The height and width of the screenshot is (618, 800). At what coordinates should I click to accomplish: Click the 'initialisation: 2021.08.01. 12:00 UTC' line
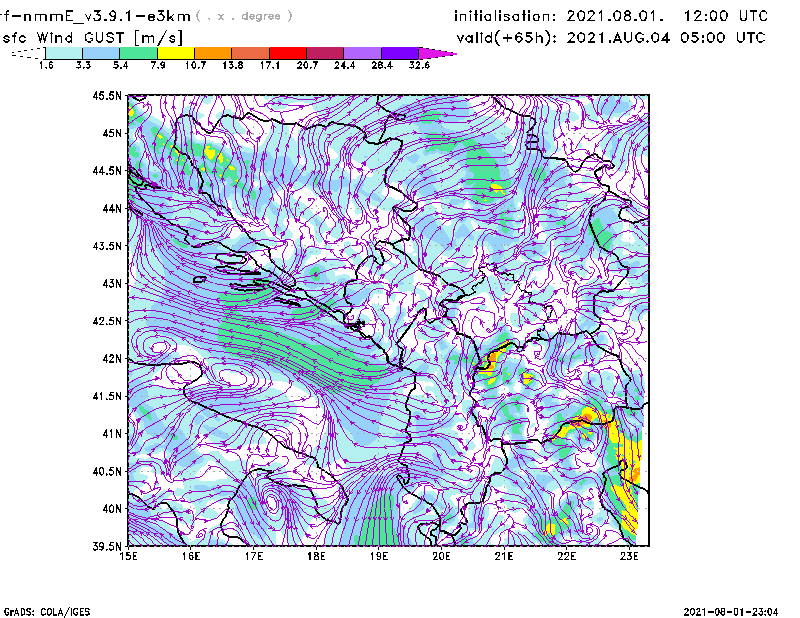pos(611,16)
